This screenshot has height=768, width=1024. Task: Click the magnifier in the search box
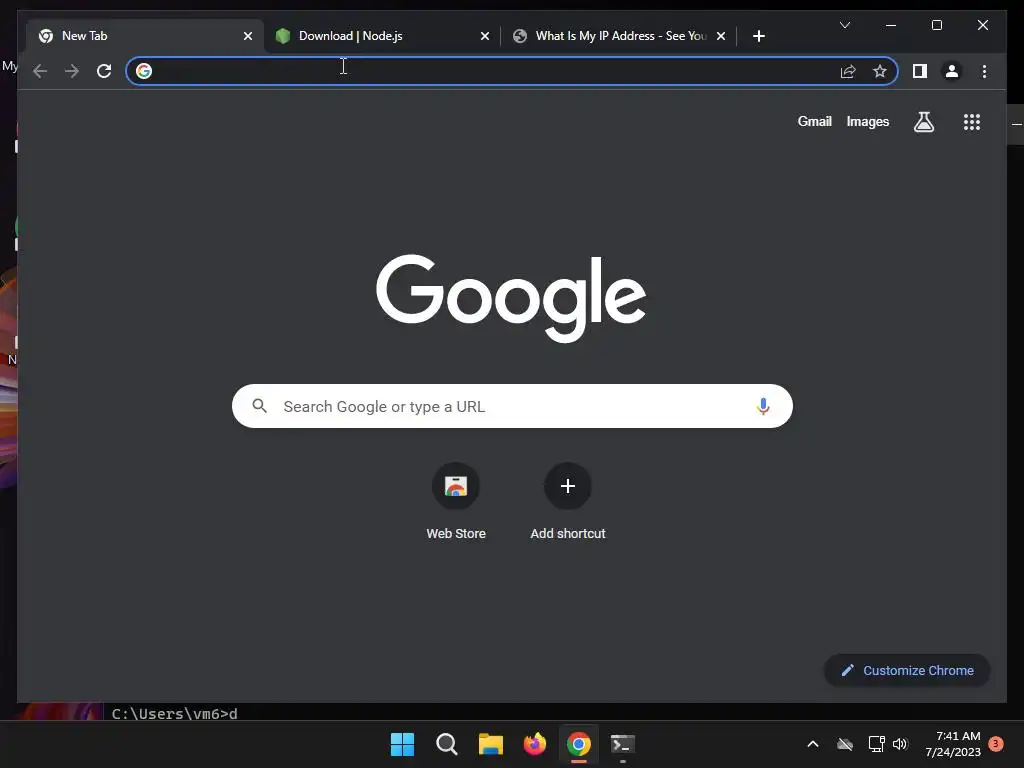pos(259,406)
